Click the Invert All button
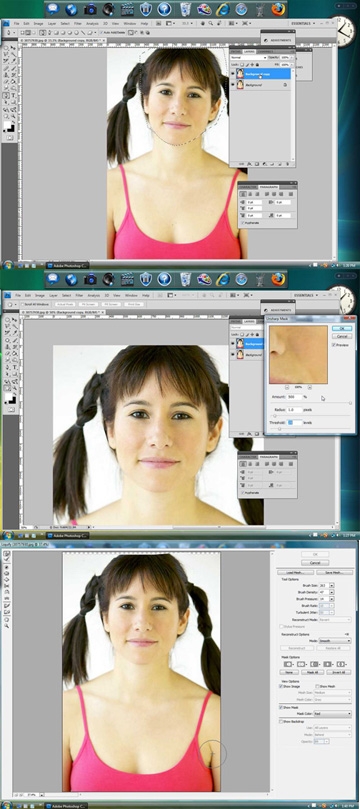This screenshot has height=809, width=360. [x=339, y=672]
